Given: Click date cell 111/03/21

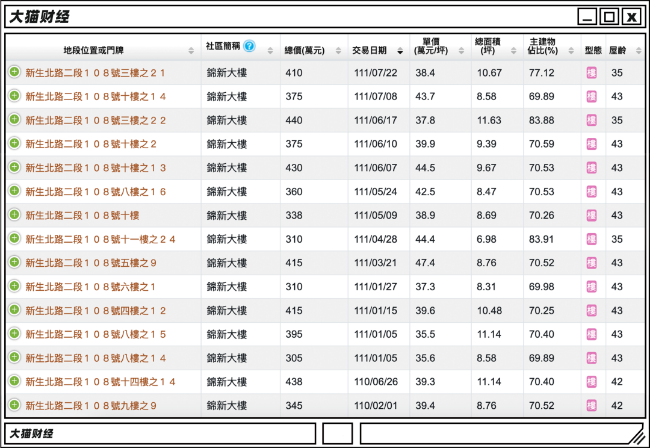Looking at the screenshot, I should [375, 263].
